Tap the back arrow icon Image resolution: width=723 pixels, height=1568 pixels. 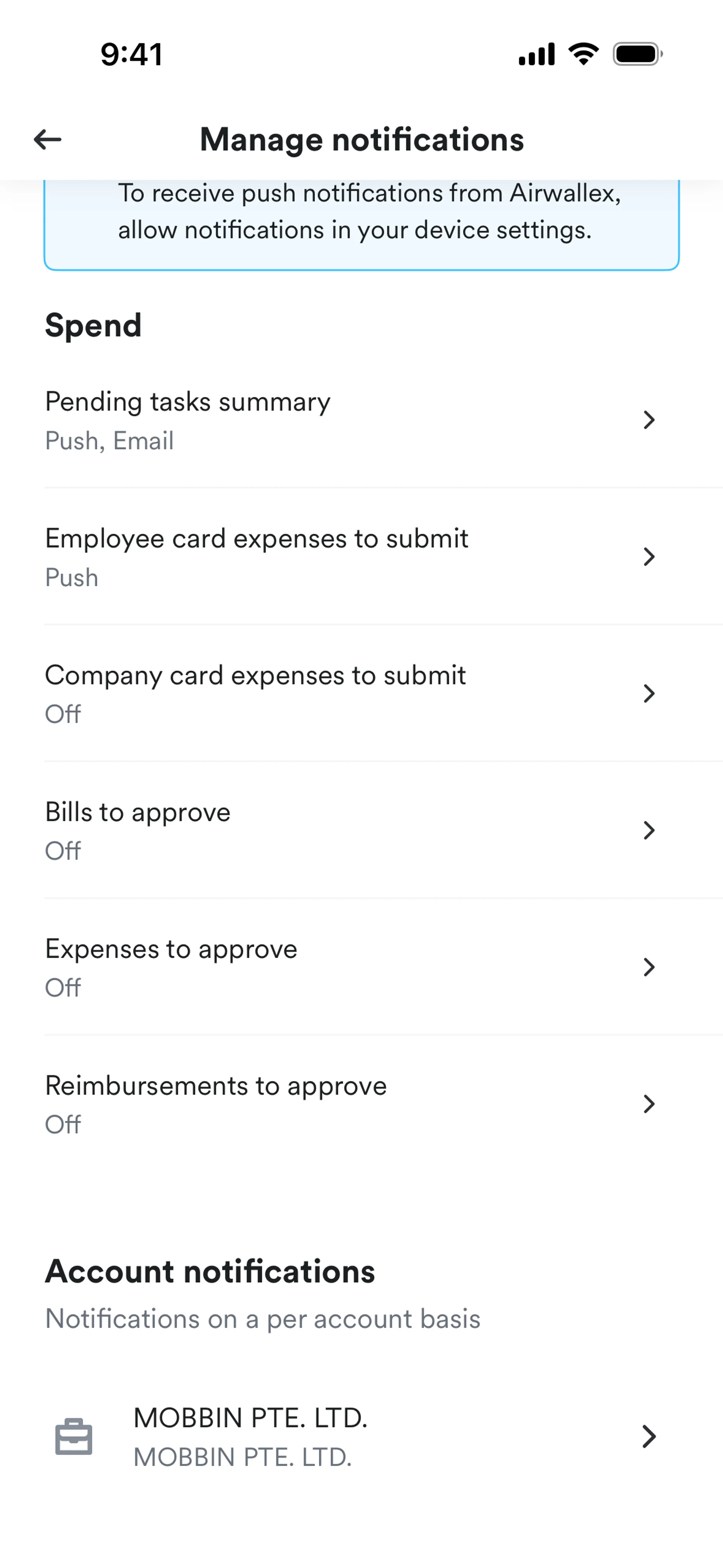coord(47,139)
